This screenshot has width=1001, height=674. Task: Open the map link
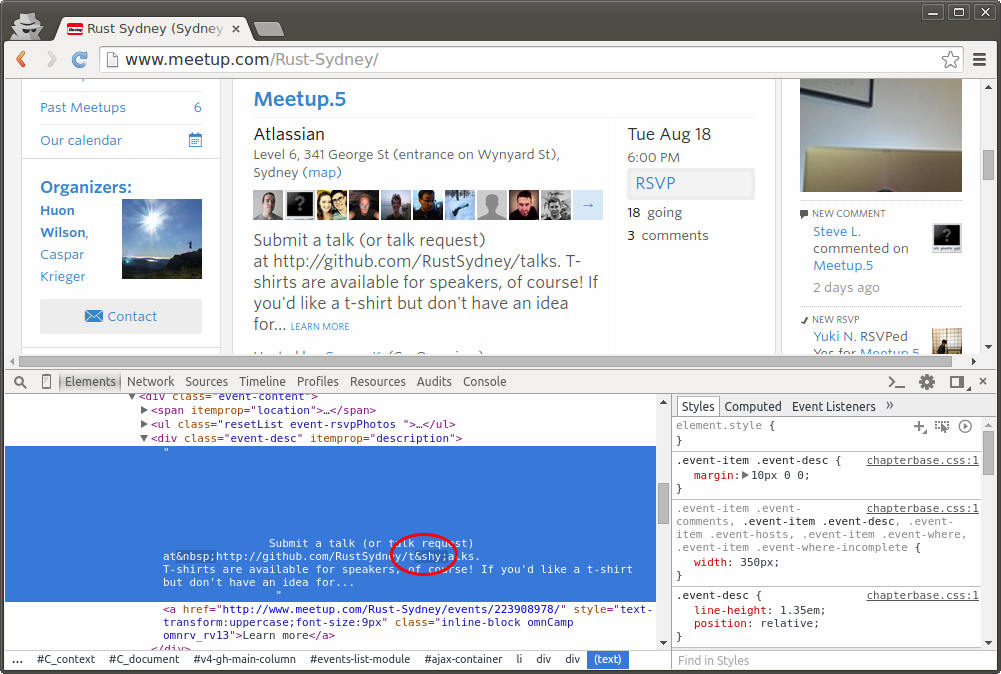[x=322, y=172]
